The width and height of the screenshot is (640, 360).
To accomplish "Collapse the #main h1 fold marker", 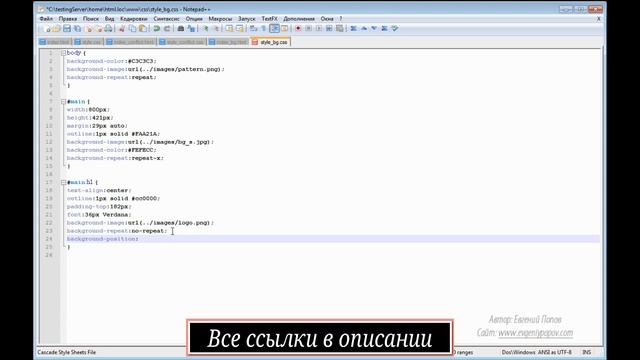I will coord(63,182).
